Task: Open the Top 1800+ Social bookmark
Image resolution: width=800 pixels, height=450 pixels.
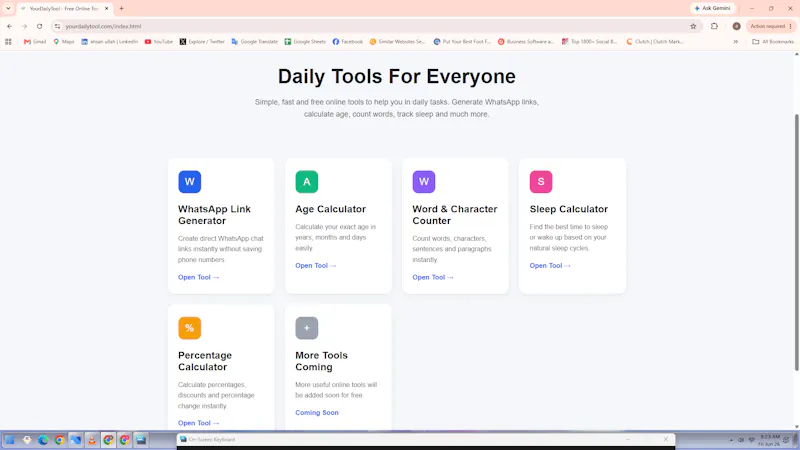Action: pyautogui.click(x=589, y=42)
